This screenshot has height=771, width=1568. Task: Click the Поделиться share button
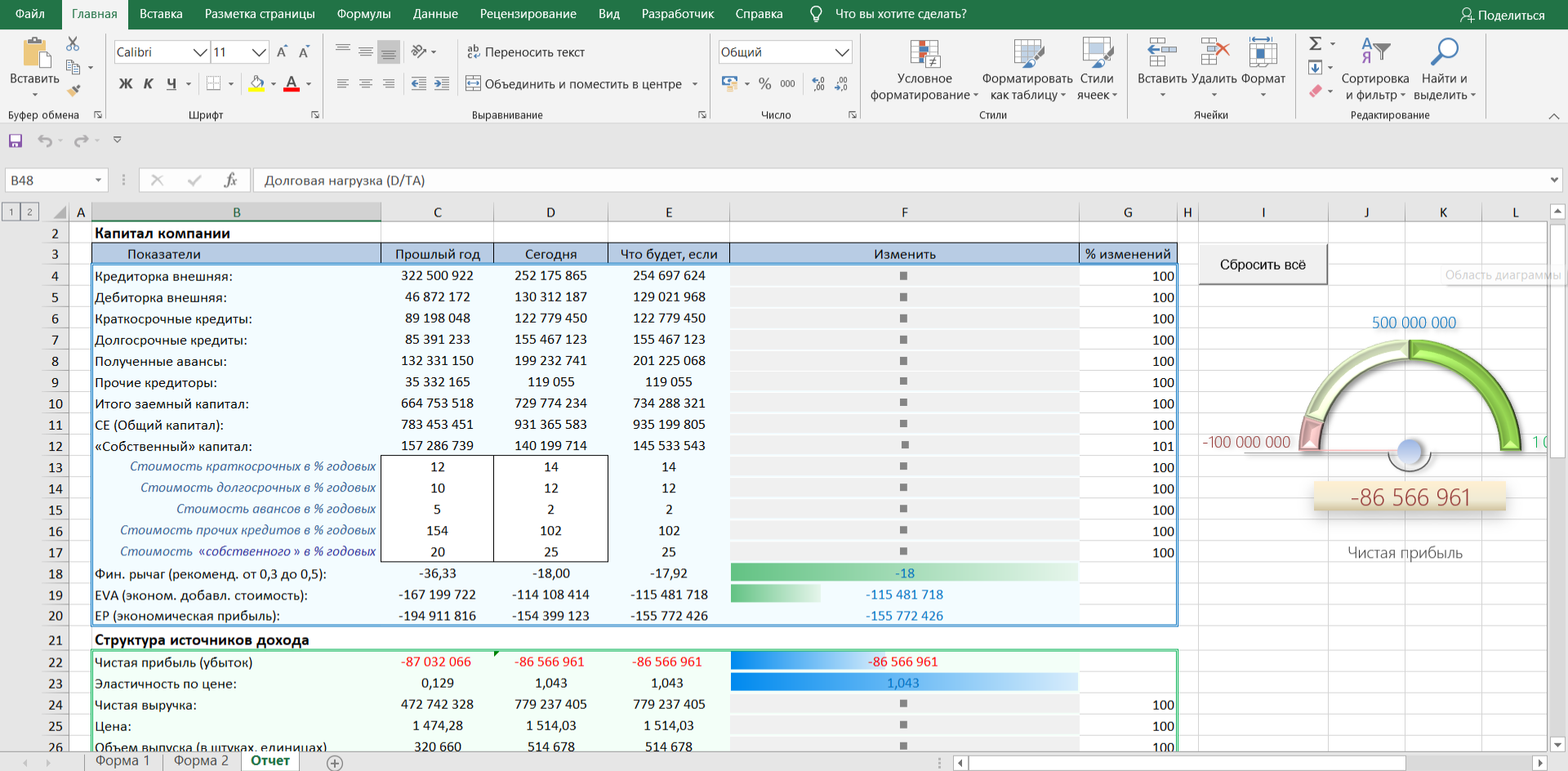[x=1502, y=15]
